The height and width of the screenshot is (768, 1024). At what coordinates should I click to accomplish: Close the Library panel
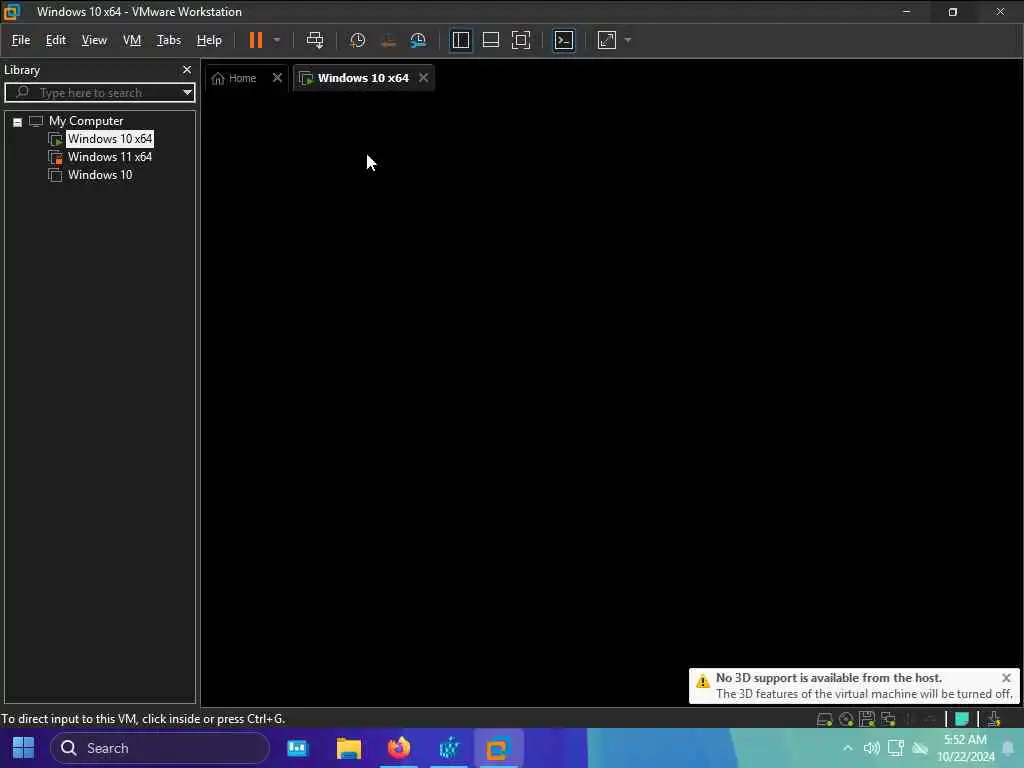click(187, 70)
